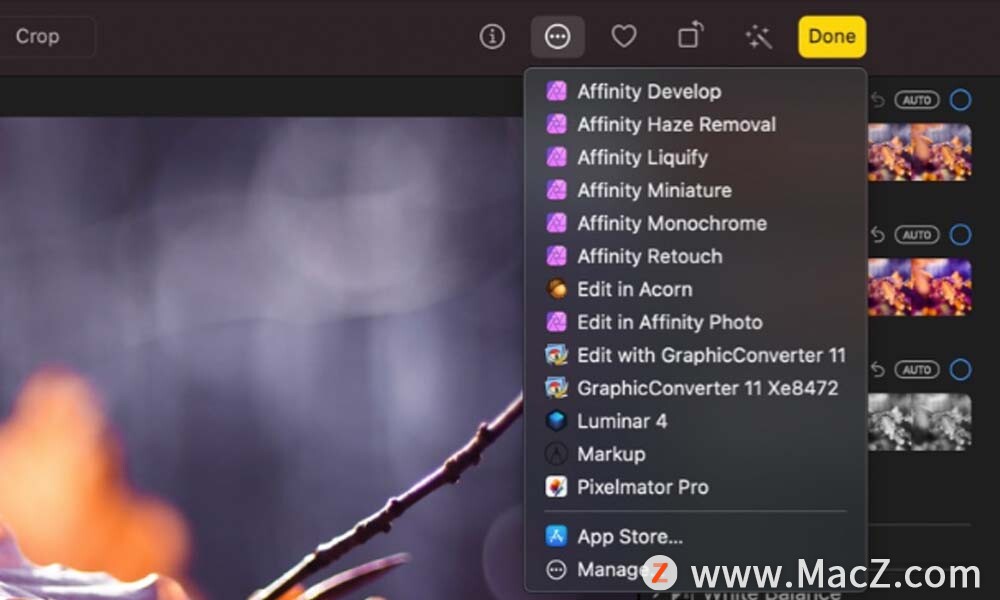Click the photo being edited
Image resolution: width=1000 pixels, height=600 pixels.
click(x=261, y=358)
